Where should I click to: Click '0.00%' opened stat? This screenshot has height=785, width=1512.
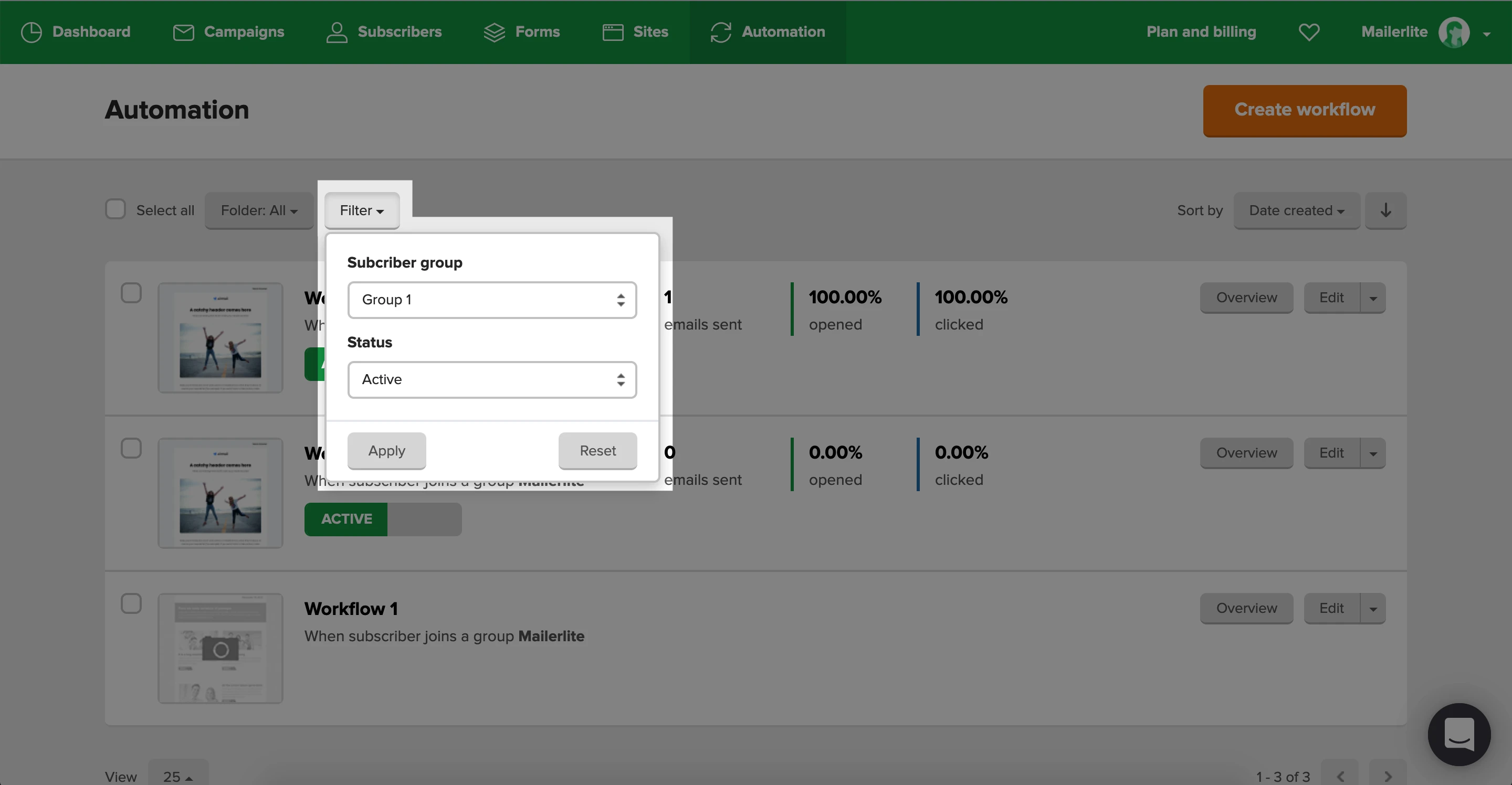pyautogui.click(x=835, y=453)
